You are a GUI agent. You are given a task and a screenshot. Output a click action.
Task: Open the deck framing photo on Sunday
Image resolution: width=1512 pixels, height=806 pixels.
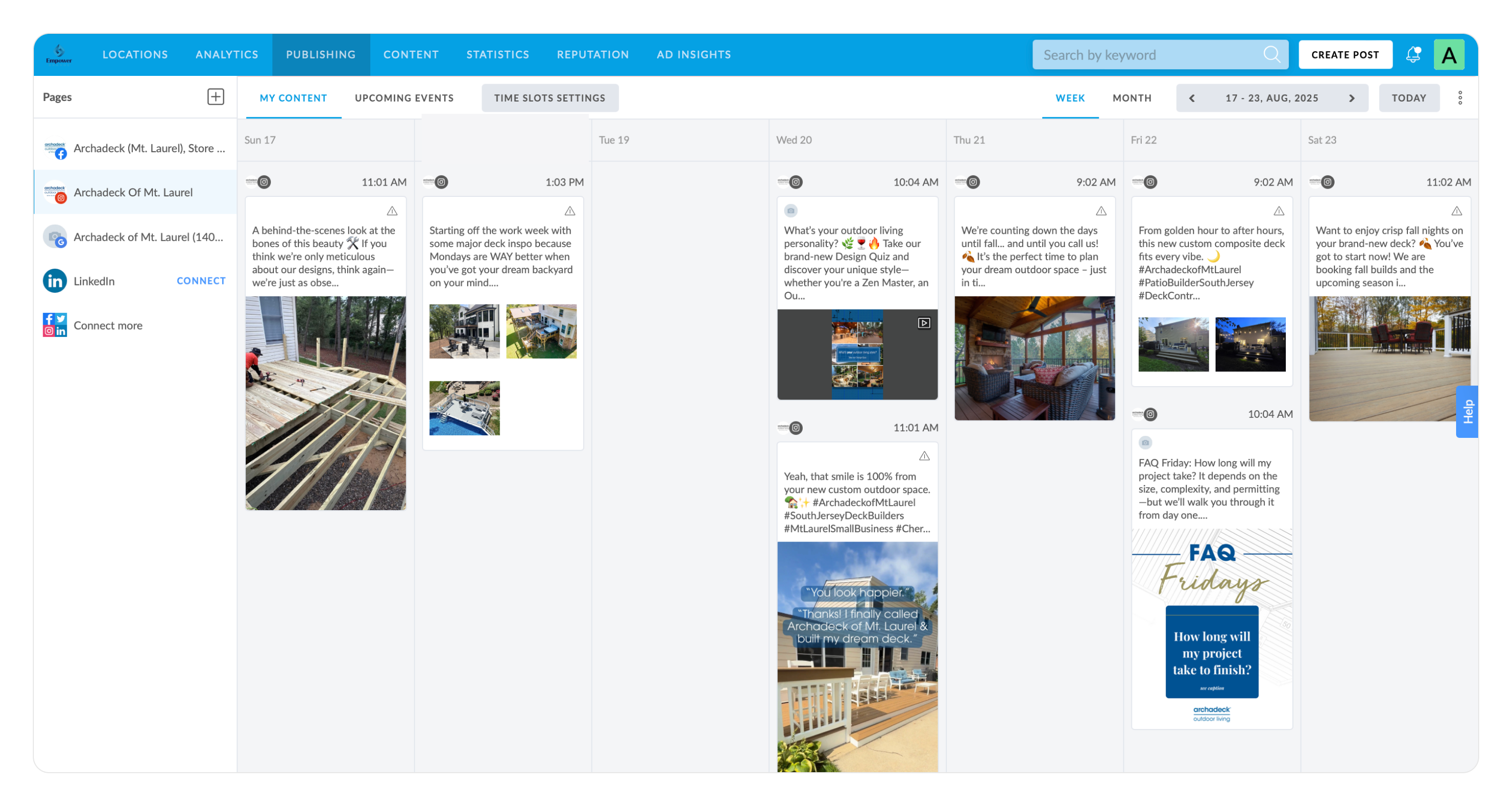[325, 403]
